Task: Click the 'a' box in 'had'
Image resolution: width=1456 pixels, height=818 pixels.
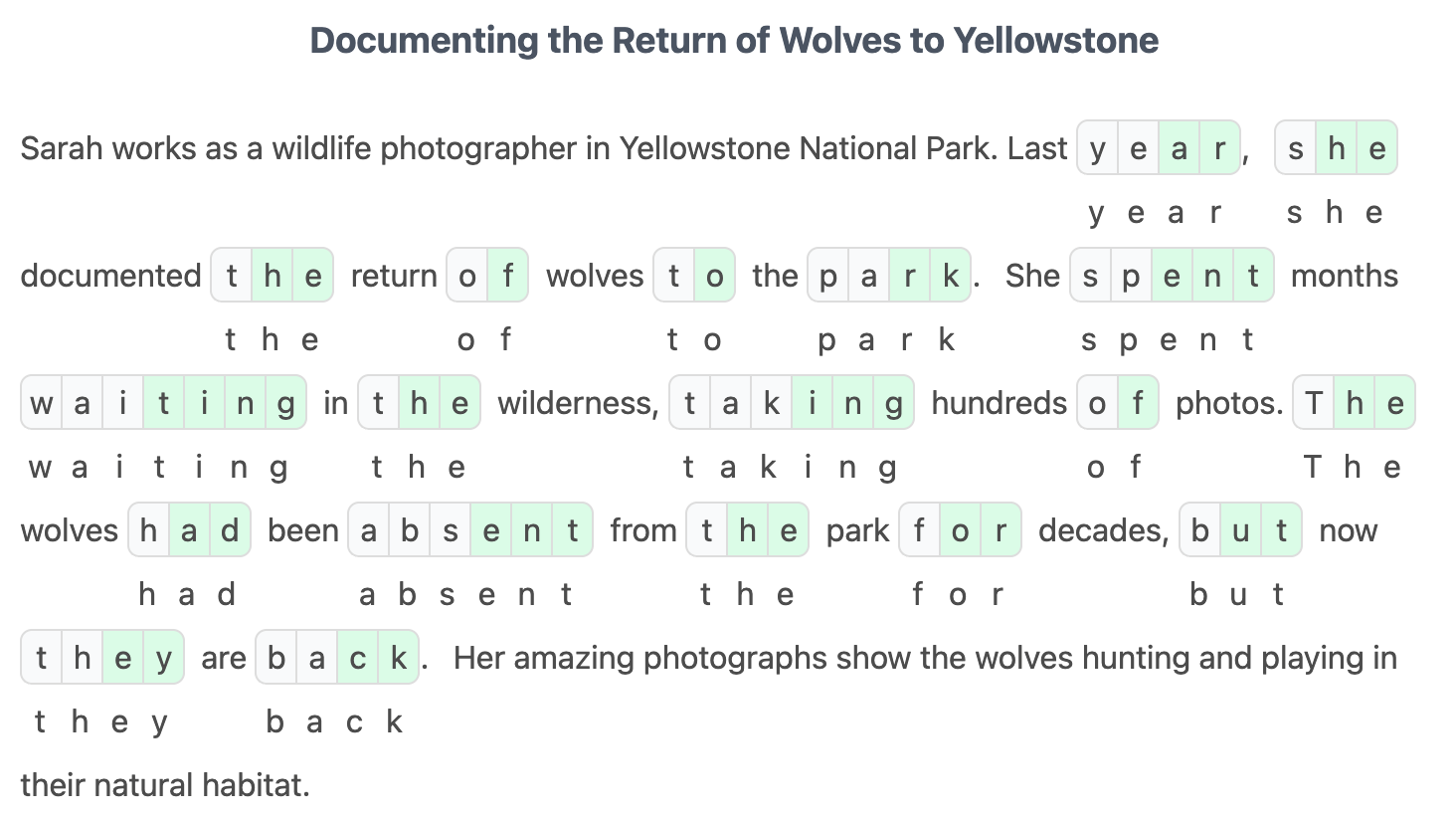Action: point(189,530)
